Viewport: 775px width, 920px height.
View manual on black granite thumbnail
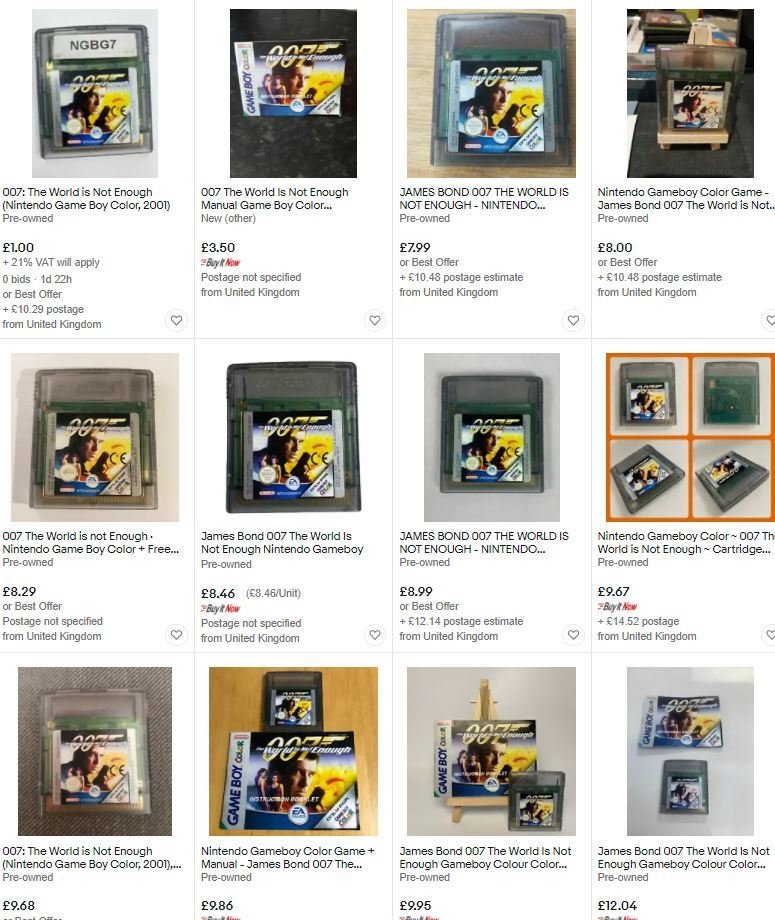293,93
